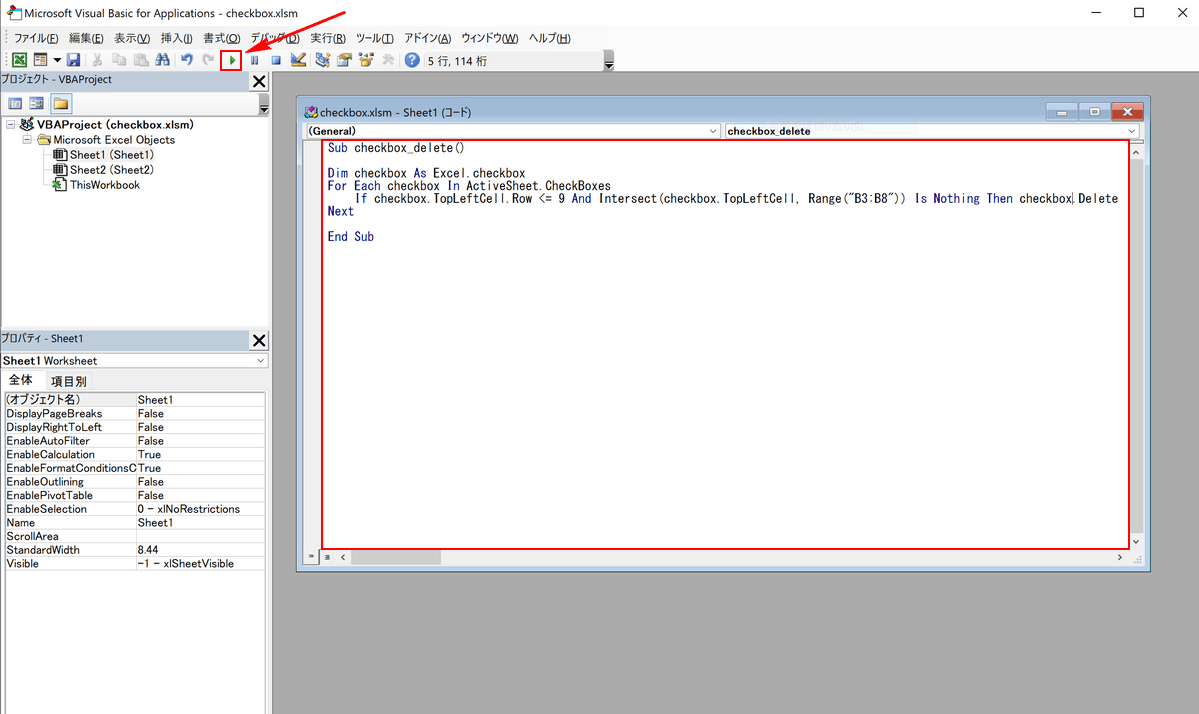Toggle Design Mode in the toolbar
1199x714 pixels.
click(x=298, y=60)
